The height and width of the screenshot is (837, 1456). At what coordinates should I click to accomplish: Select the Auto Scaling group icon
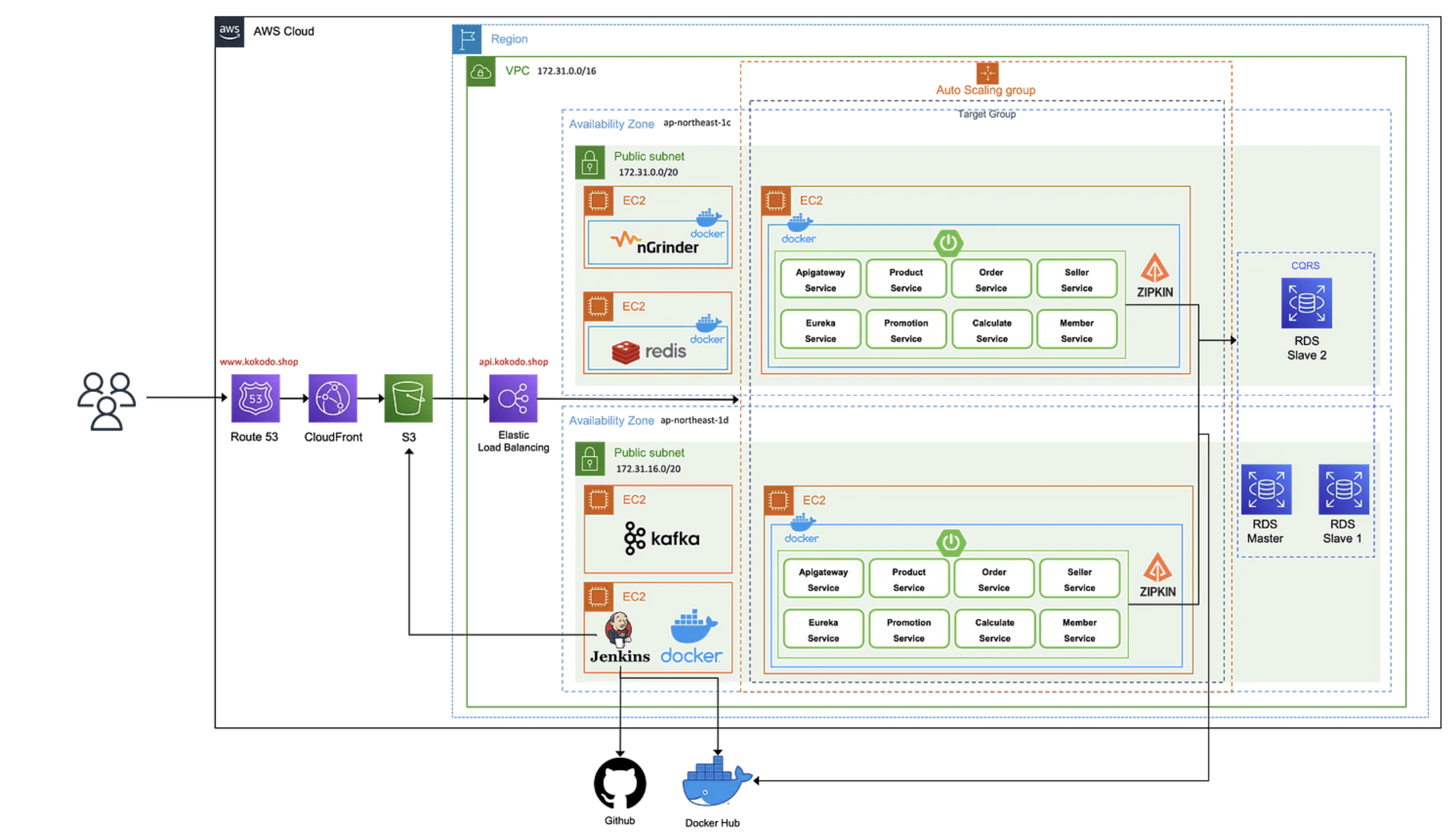tap(987, 73)
